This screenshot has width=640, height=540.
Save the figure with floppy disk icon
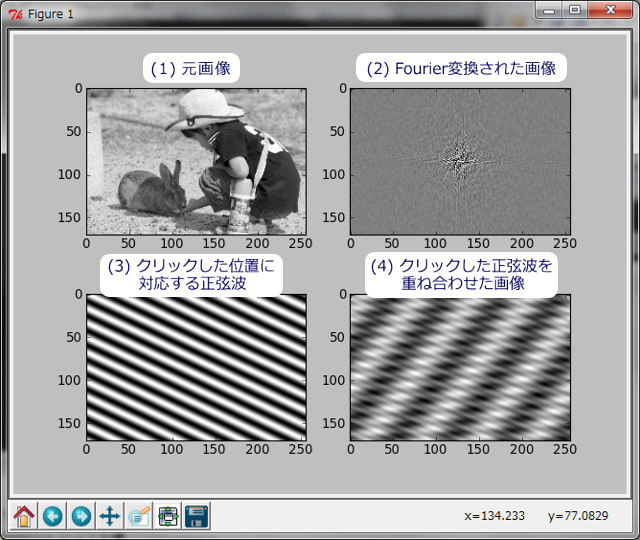coord(197,516)
